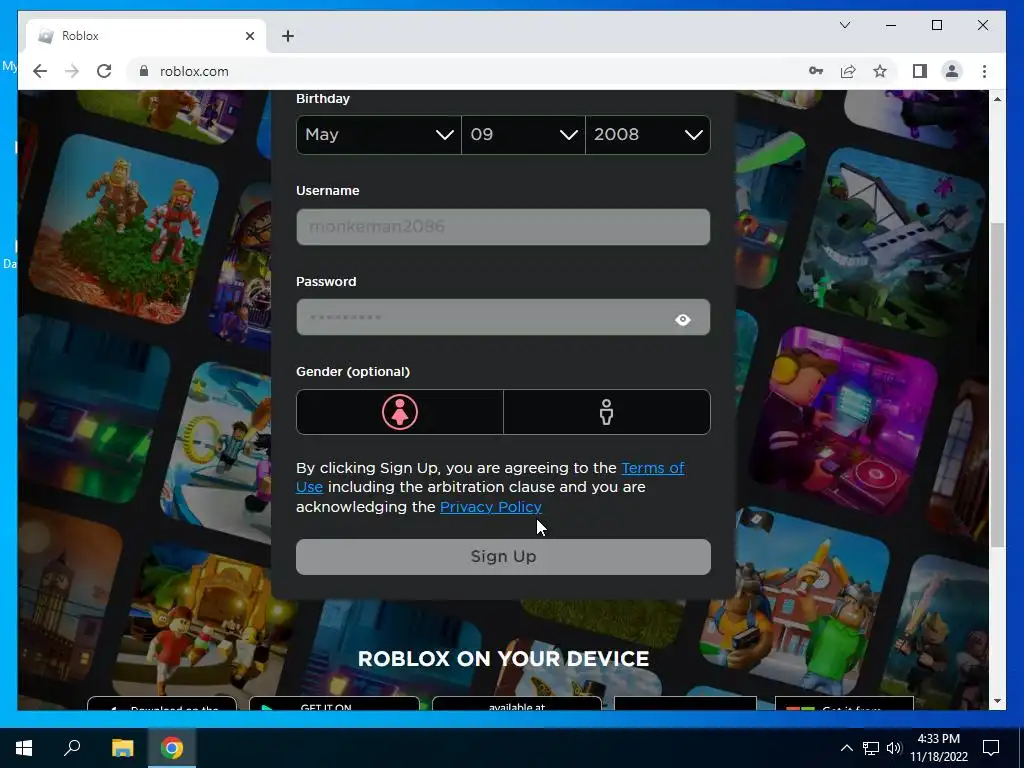
Task: Bookmark this page with the star icon
Action: point(880,71)
